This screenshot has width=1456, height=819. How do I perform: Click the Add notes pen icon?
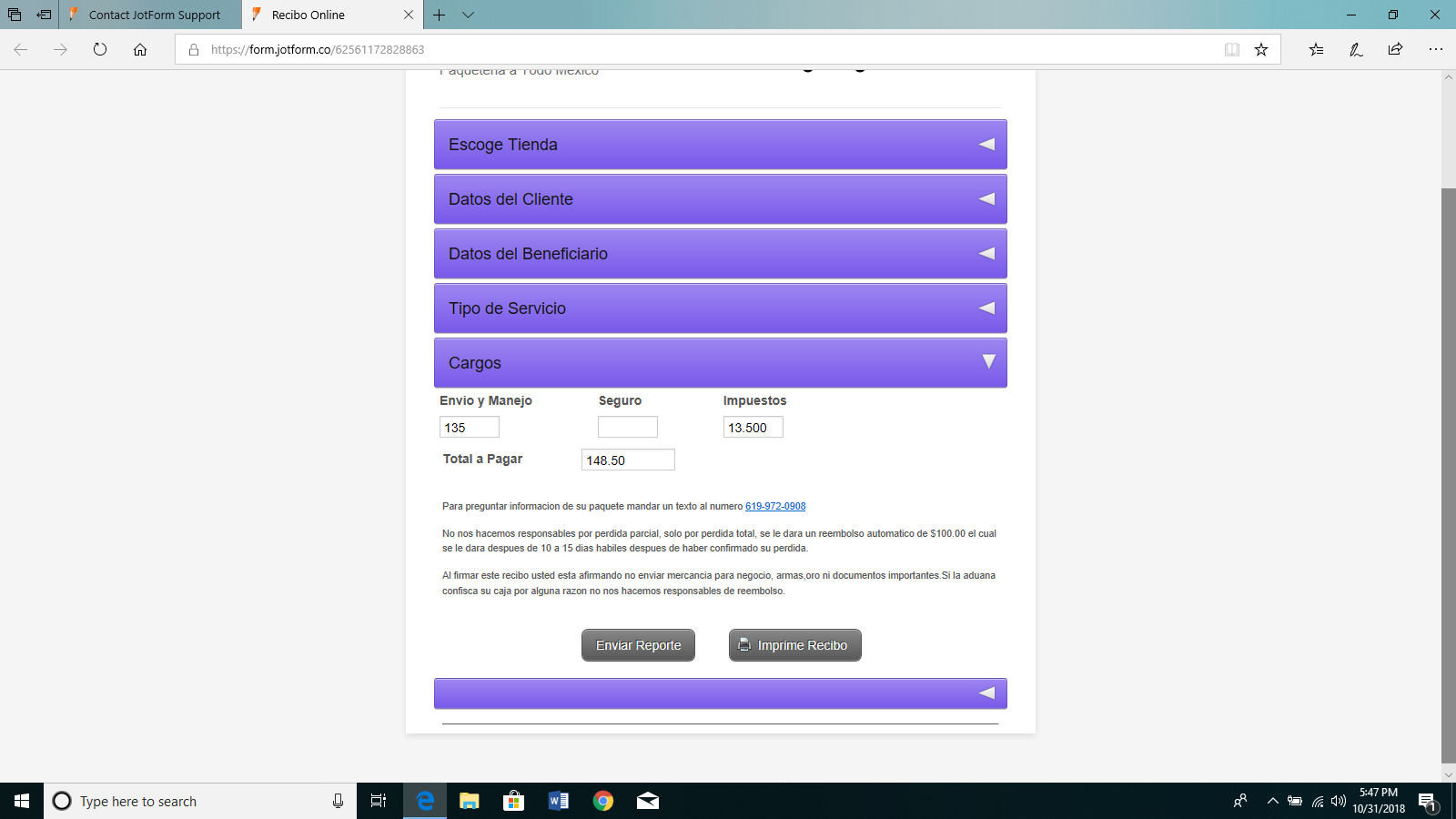pos(1356,50)
